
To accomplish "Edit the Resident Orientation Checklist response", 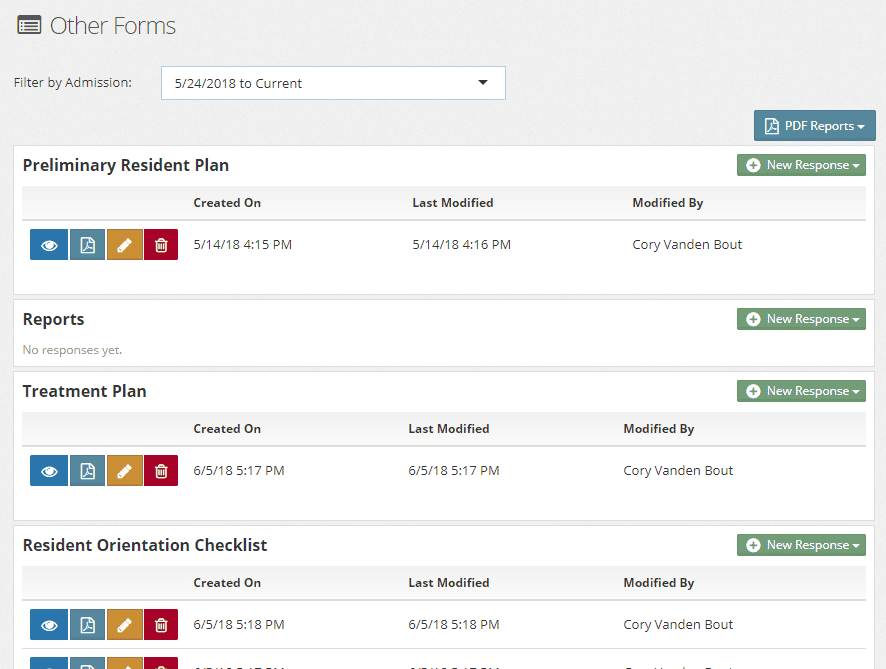I will 124,625.
